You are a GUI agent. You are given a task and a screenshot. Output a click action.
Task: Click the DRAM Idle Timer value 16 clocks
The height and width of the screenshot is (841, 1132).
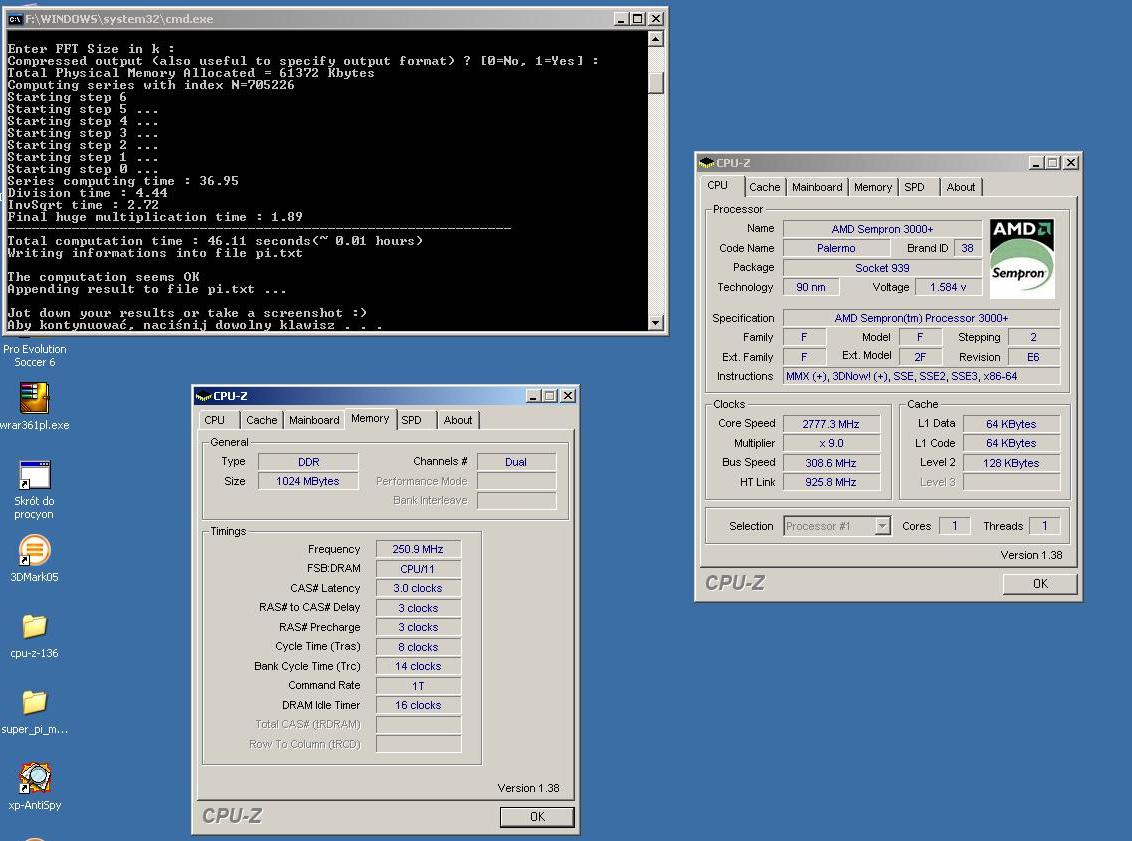[x=418, y=705]
